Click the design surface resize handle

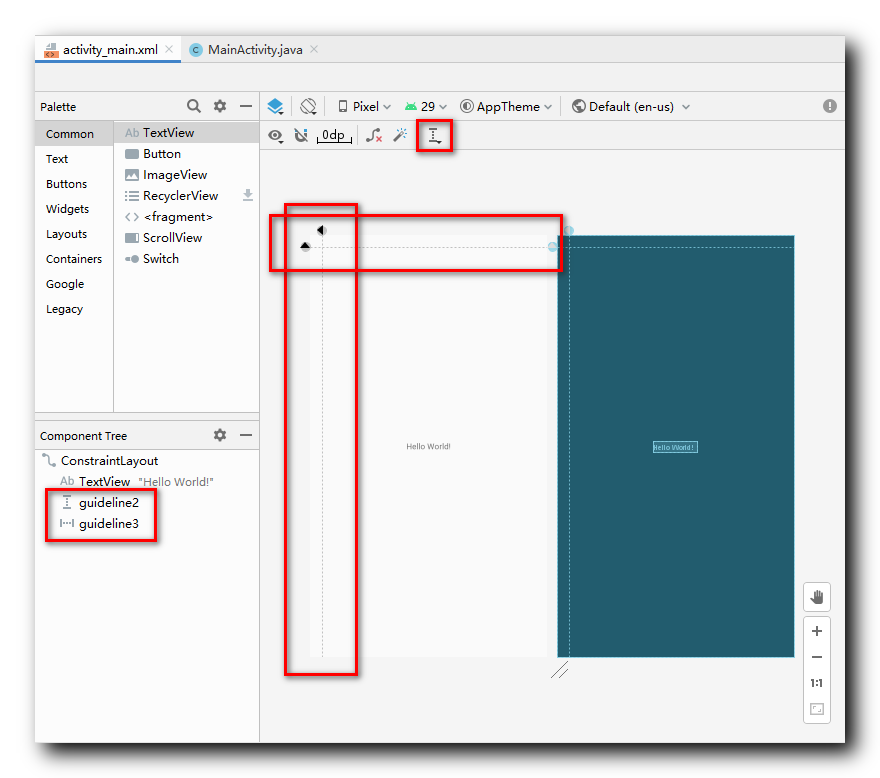pos(560,670)
